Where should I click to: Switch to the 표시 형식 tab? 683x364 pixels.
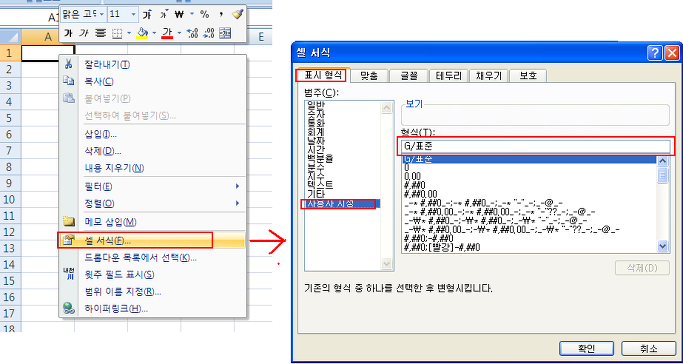pos(322,76)
